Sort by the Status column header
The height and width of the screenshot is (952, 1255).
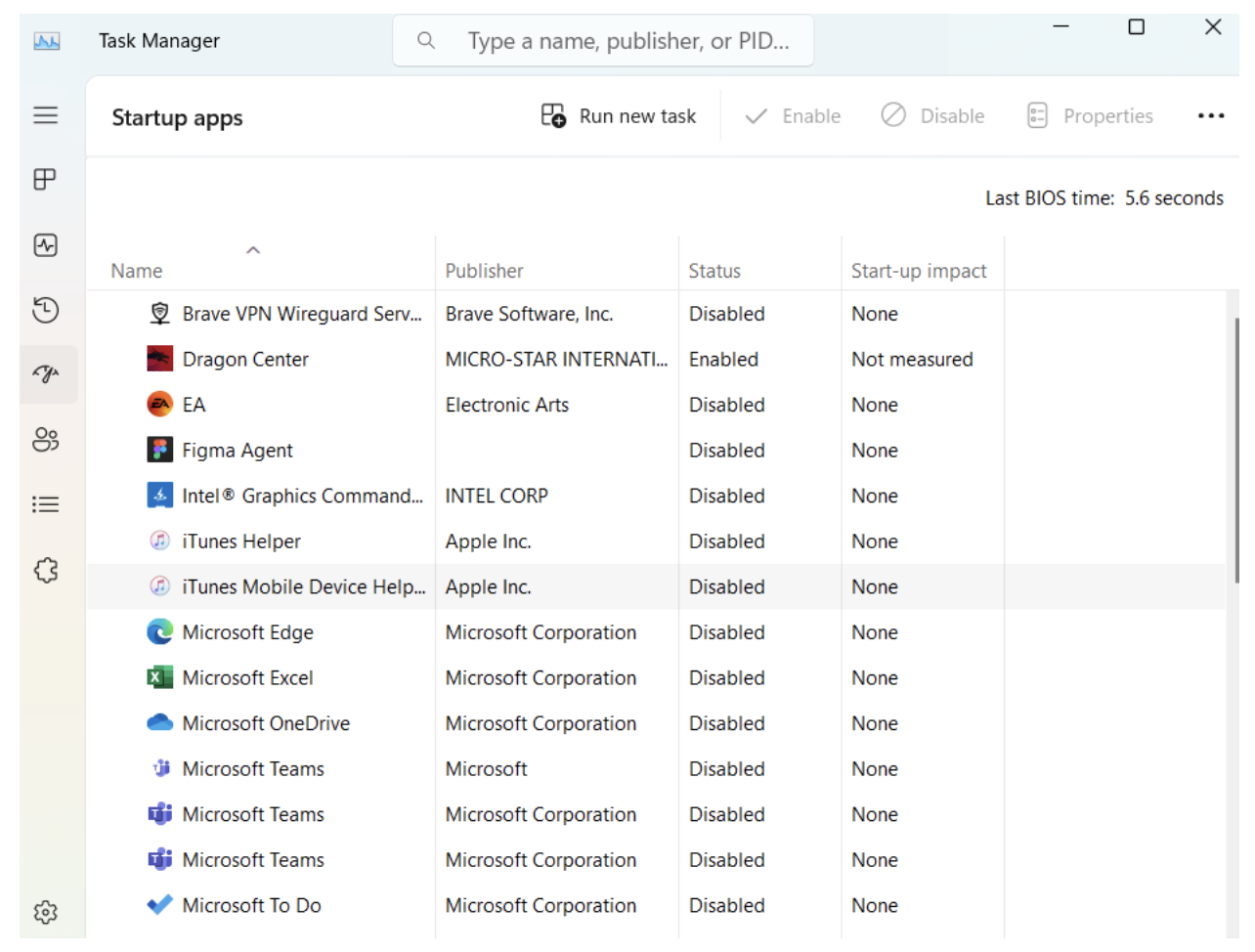(714, 271)
